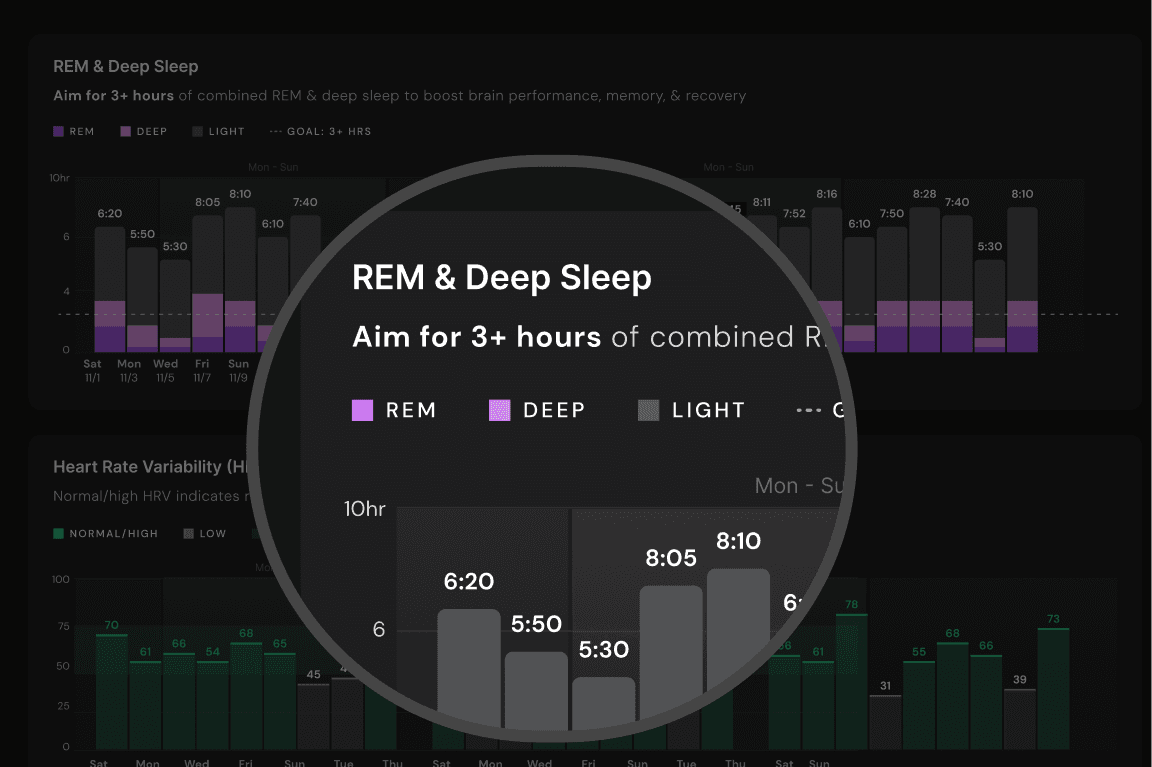This screenshot has width=1152, height=767.
Task: Select the NORMAL/HIGH legend swatch in HRV chart
Action: 59,533
